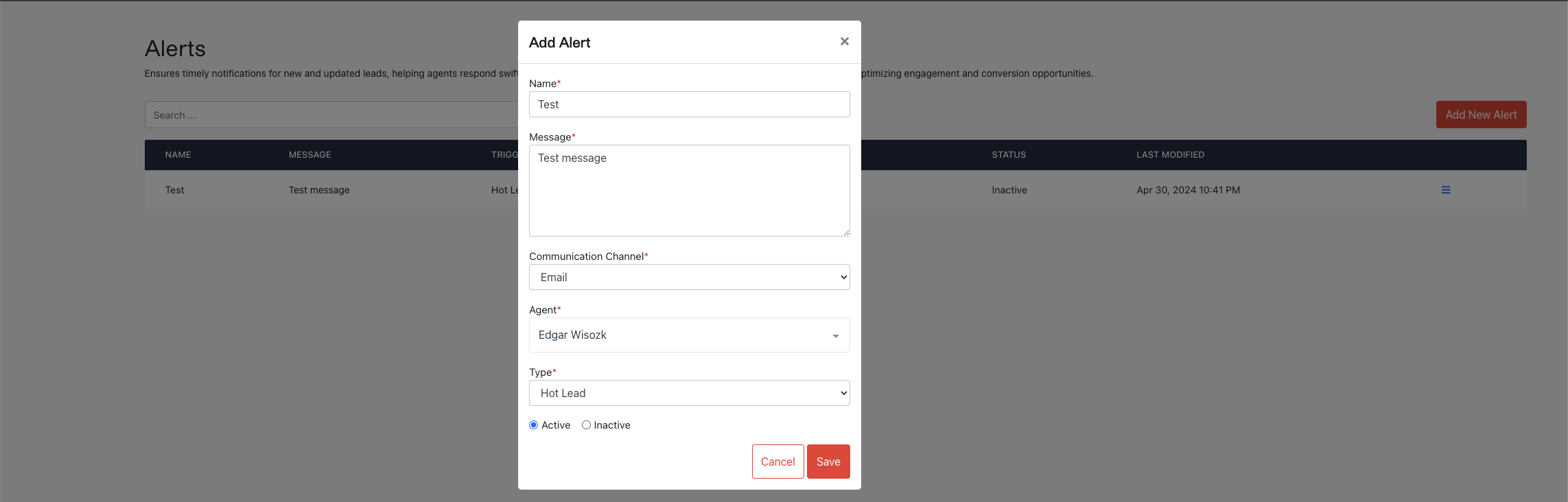Screen dimensions: 1568x502
Task: Click the Add New Alert button
Action: pos(1481,115)
